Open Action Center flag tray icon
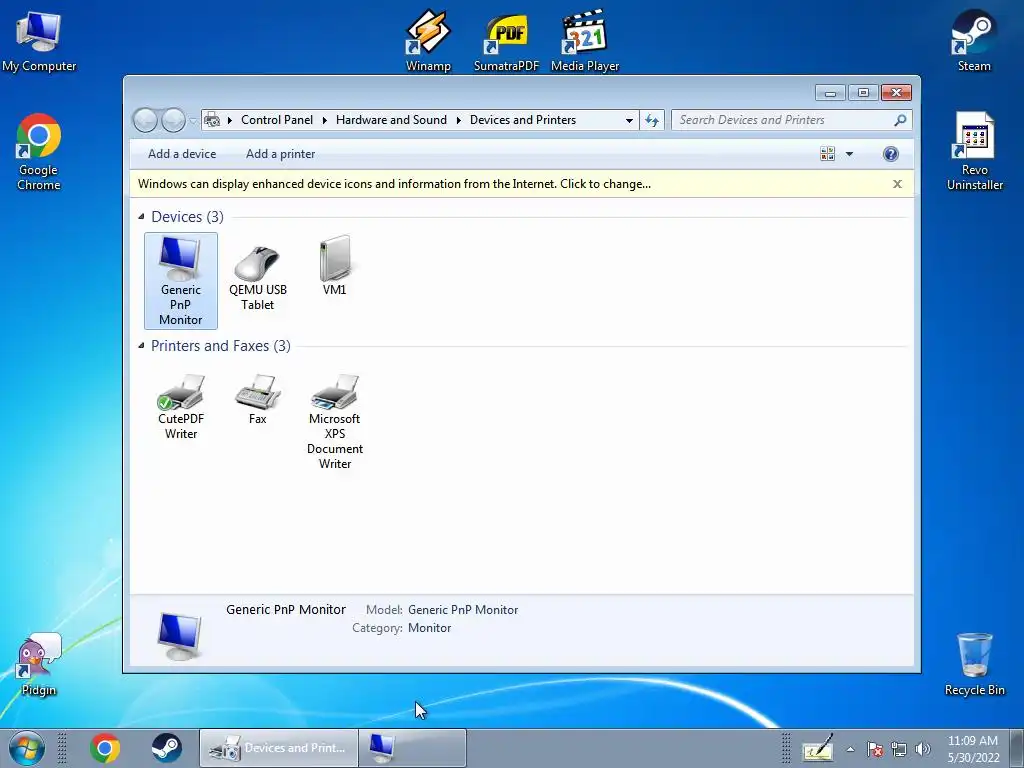The width and height of the screenshot is (1024, 768). [x=875, y=749]
